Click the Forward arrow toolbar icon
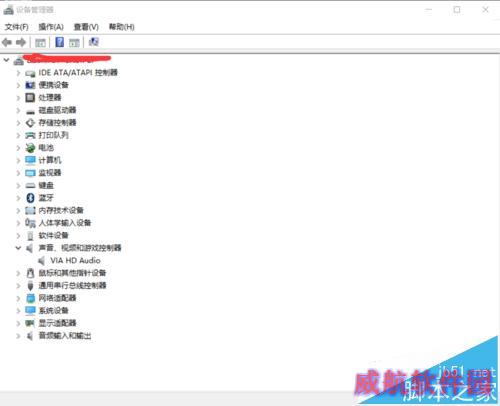The height and width of the screenshot is (406, 500). pos(21,42)
